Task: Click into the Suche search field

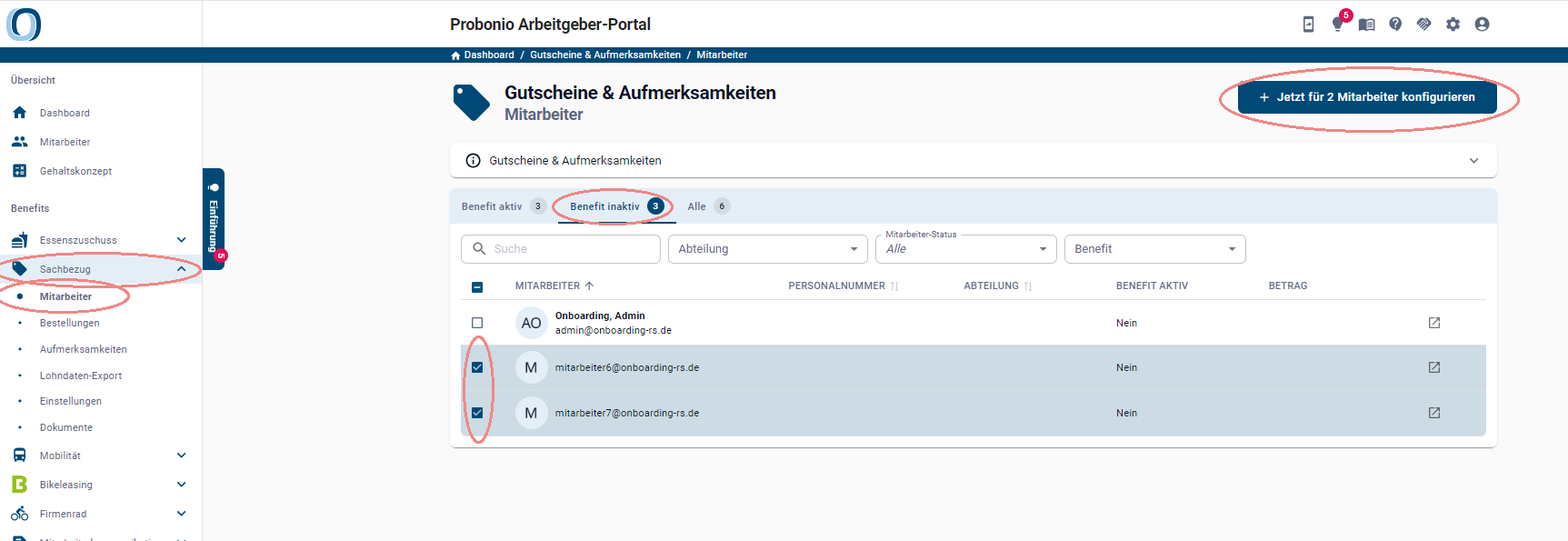Action: pyautogui.click(x=561, y=249)
